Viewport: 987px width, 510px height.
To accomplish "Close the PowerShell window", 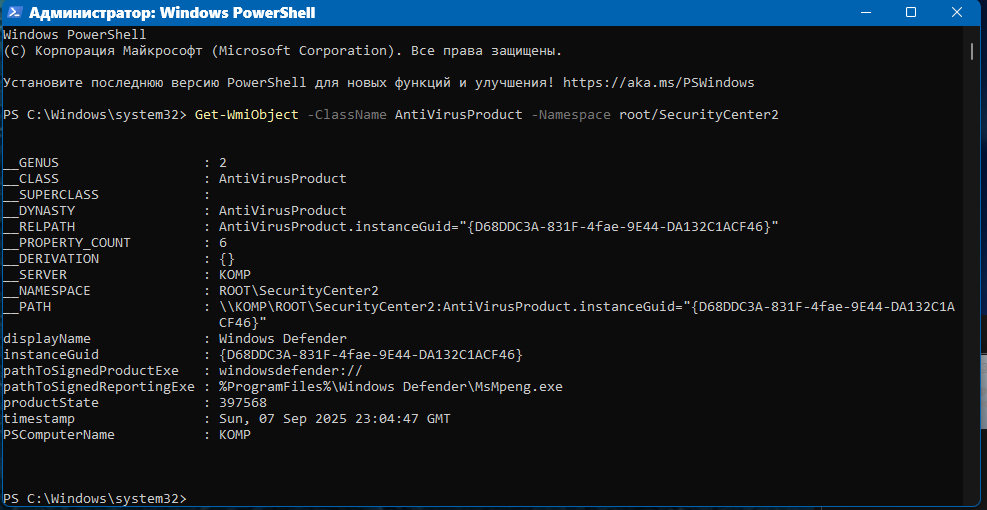I will 958,13.
